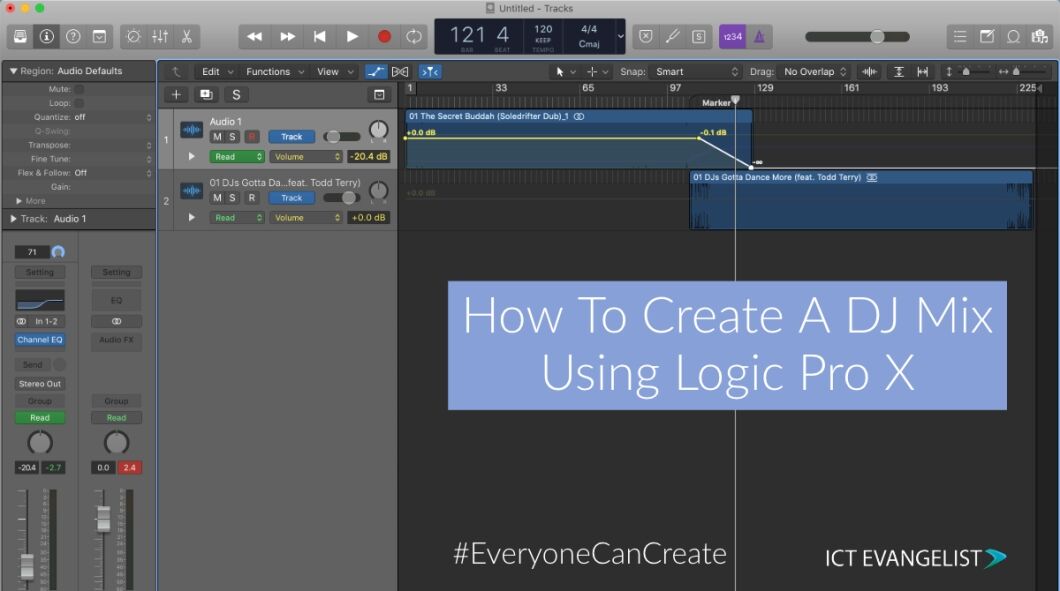Show track automation view
This screenshot has width=1060, height=591.
pyautogui.click(x=375, y=71)
